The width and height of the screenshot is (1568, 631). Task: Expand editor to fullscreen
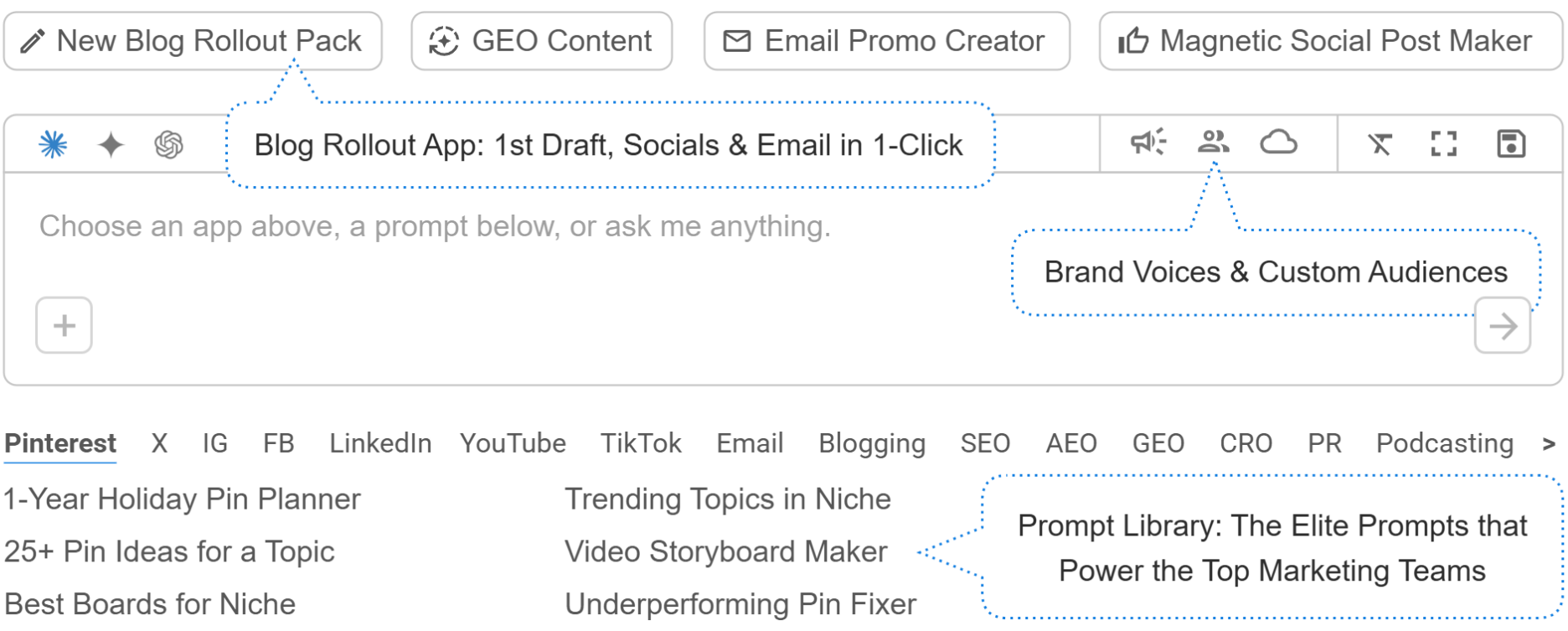[1444, 144]
